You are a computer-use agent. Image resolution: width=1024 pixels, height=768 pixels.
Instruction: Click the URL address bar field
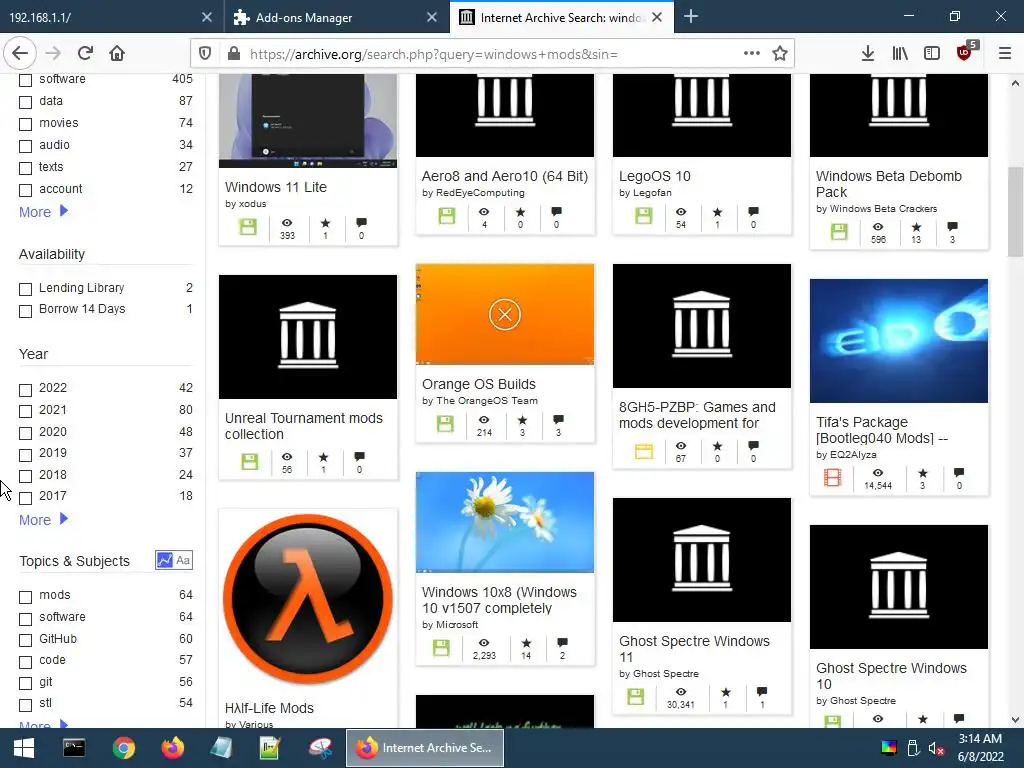[x=492, y=54]
